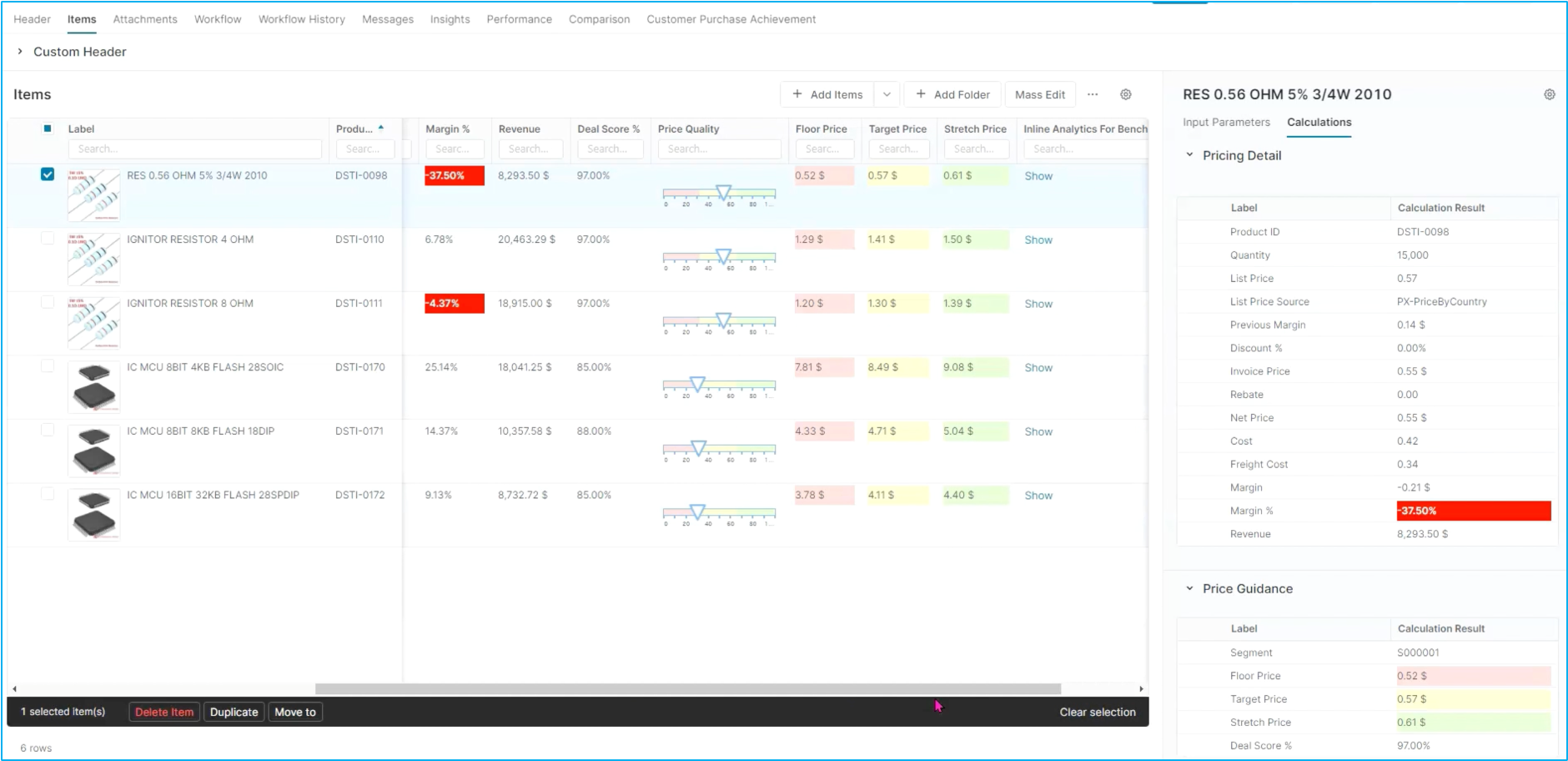Image resolution: width=1568 pixels, height=761 pixels.
Task: Click the Label column search field
Action: 195,149
